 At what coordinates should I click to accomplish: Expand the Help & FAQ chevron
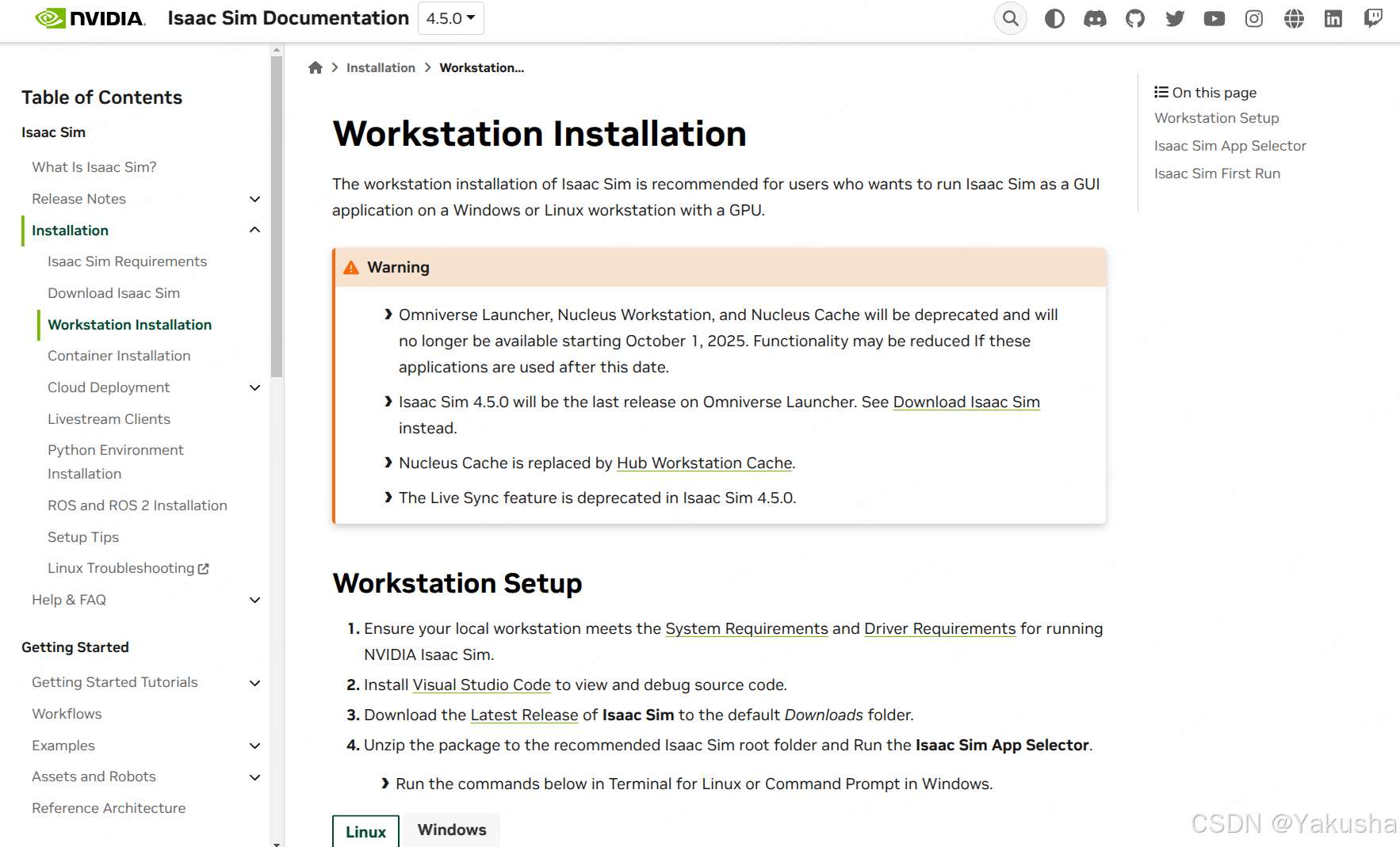pyautogui.click(x=254, y=600)
